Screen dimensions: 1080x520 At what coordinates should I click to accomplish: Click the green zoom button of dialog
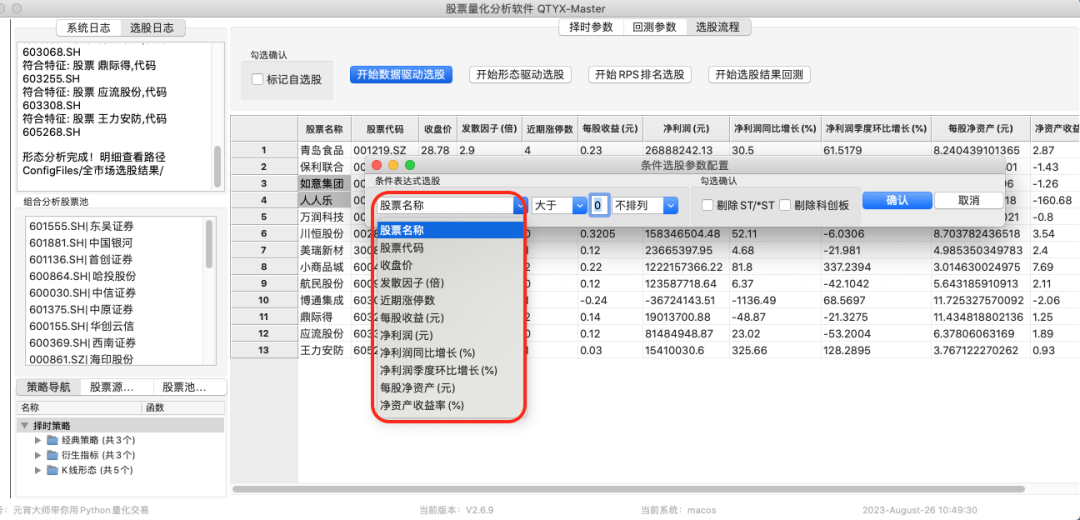click(411, 164)
